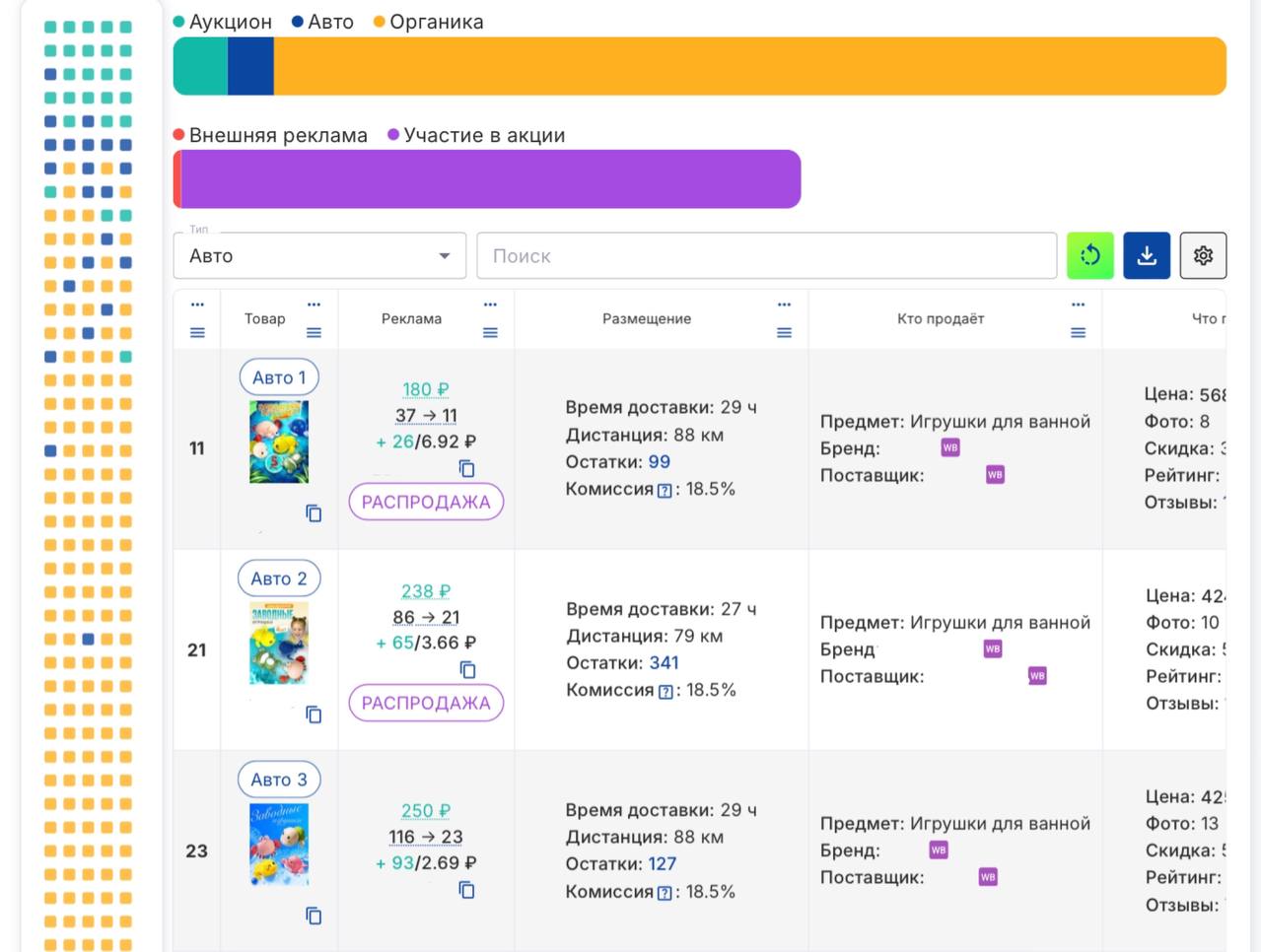Click WB badge next to Поставщик in row 21
This screenshot has height=952, width=1261.
(1037, 676)
